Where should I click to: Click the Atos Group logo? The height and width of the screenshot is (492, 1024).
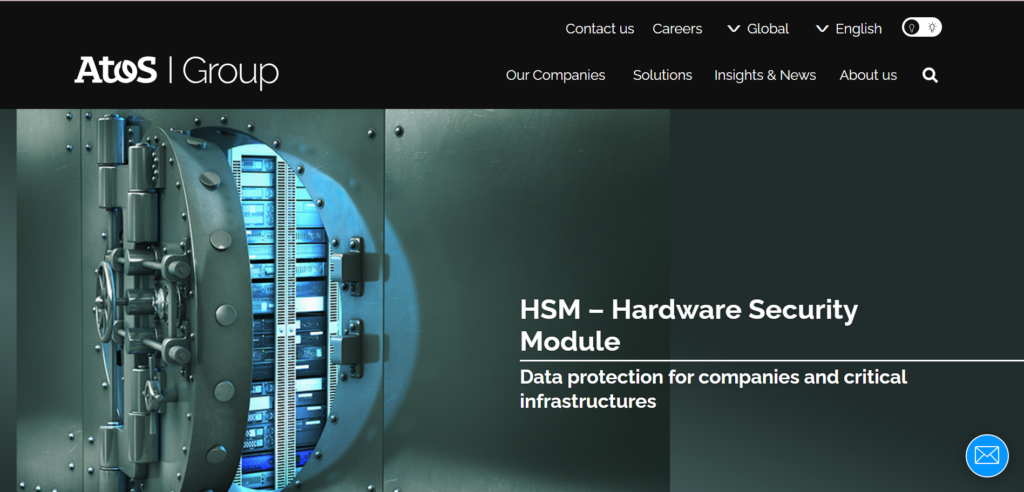[176, 72]
